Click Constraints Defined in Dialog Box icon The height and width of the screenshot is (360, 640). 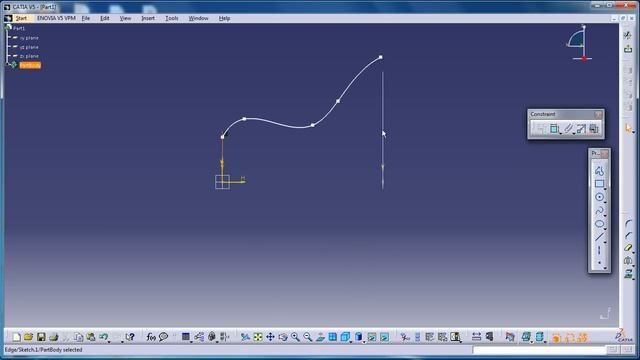coord(540,129)
